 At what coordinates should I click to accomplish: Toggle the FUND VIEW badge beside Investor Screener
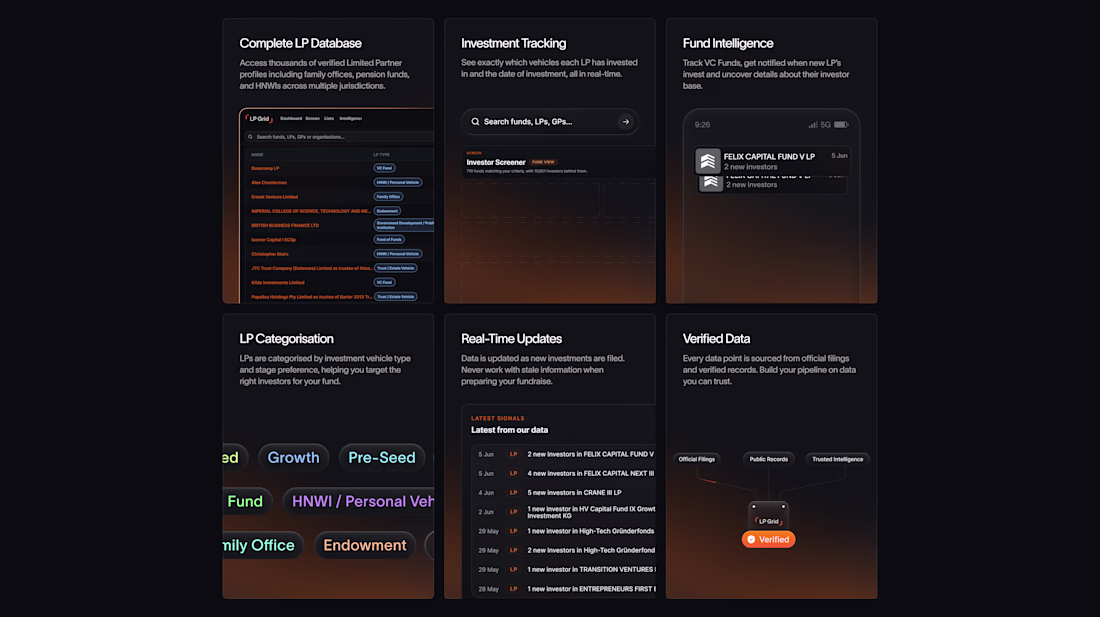pos(543,162)
